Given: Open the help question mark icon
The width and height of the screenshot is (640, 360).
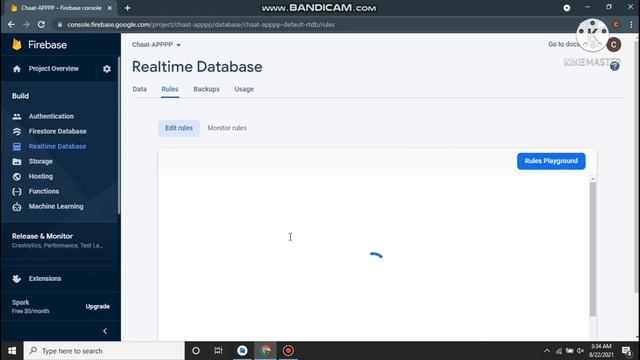Looking at the screenshot, I should click(615, 67).
